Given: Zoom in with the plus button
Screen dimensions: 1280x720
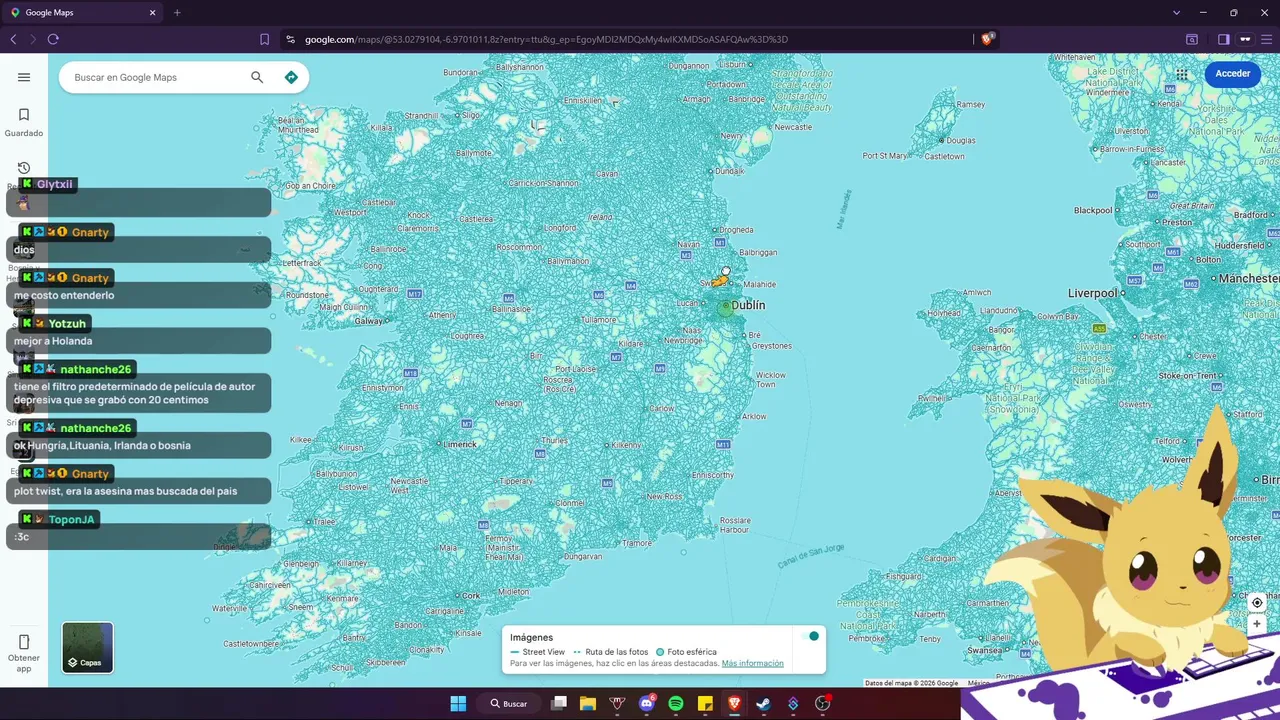Looking at the screenshot, I should (1257, 624).
